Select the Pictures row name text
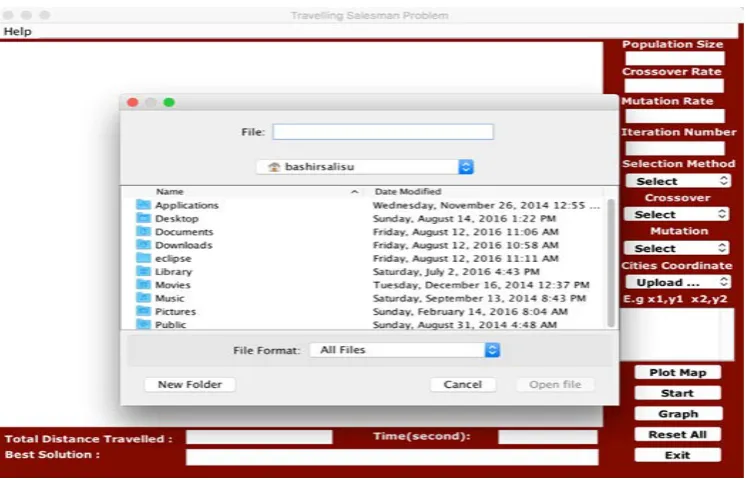Image resolution: width=749 pixels, height=480 pixels. pos(176,311)
